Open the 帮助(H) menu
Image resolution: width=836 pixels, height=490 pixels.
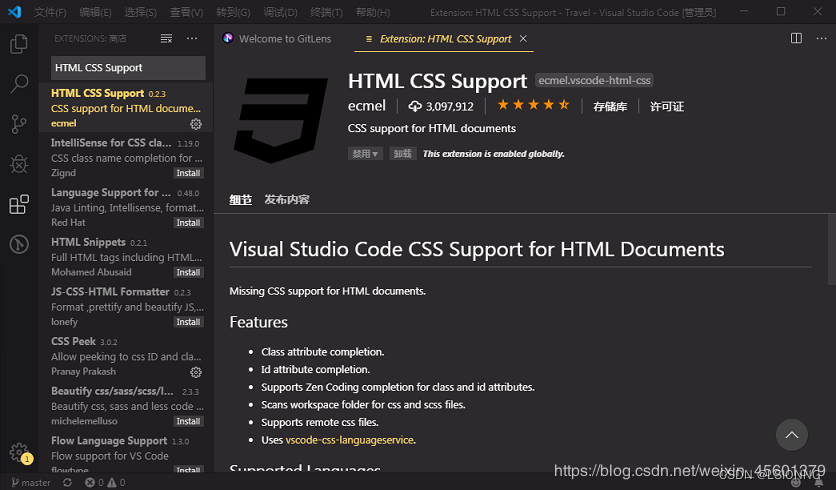coord(373,12)
